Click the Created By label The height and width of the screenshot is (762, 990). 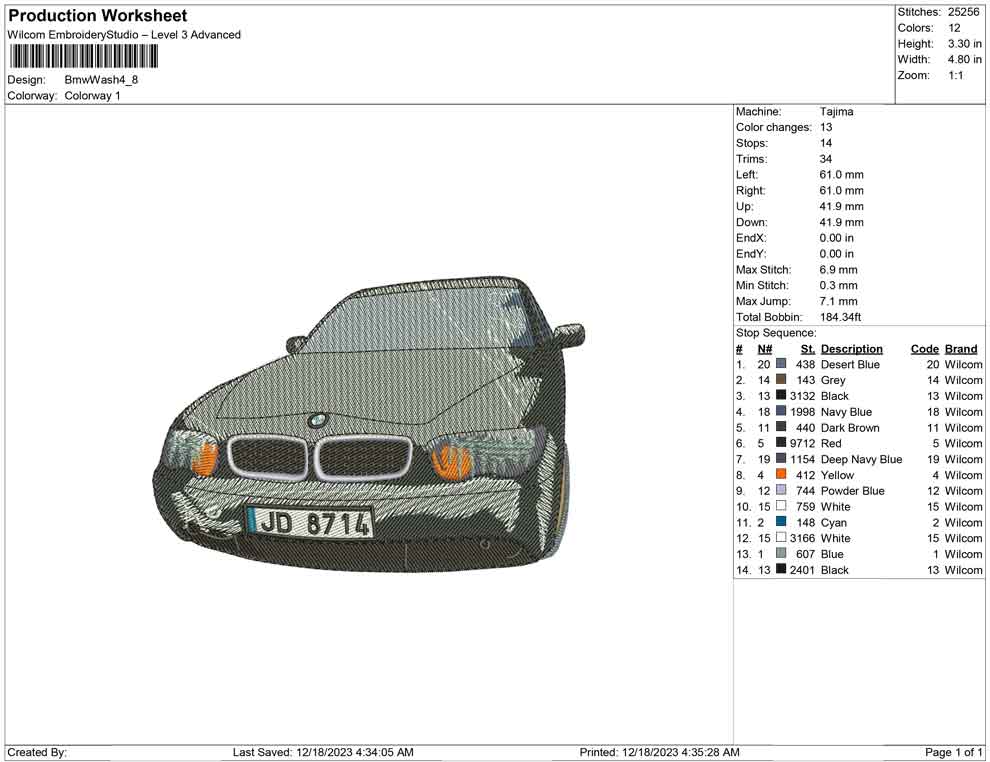[x=37, y=752]
